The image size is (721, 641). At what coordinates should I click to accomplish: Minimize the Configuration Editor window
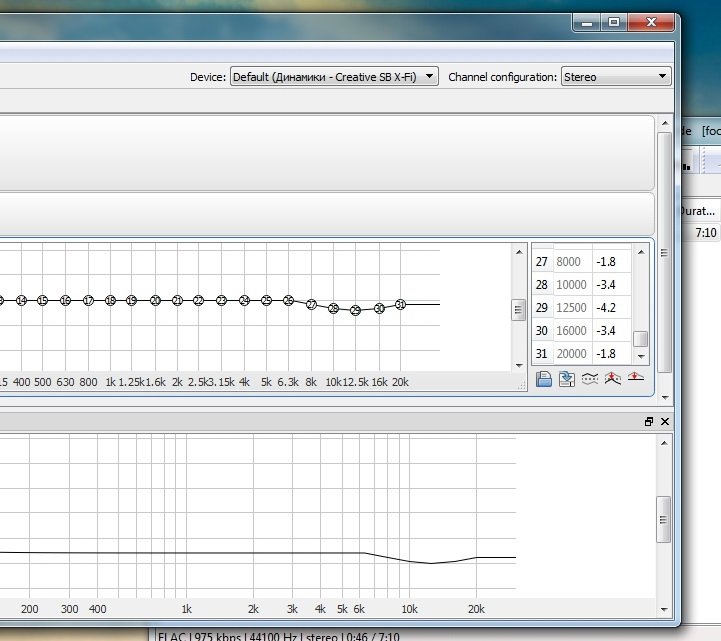[x=587, y=22]
